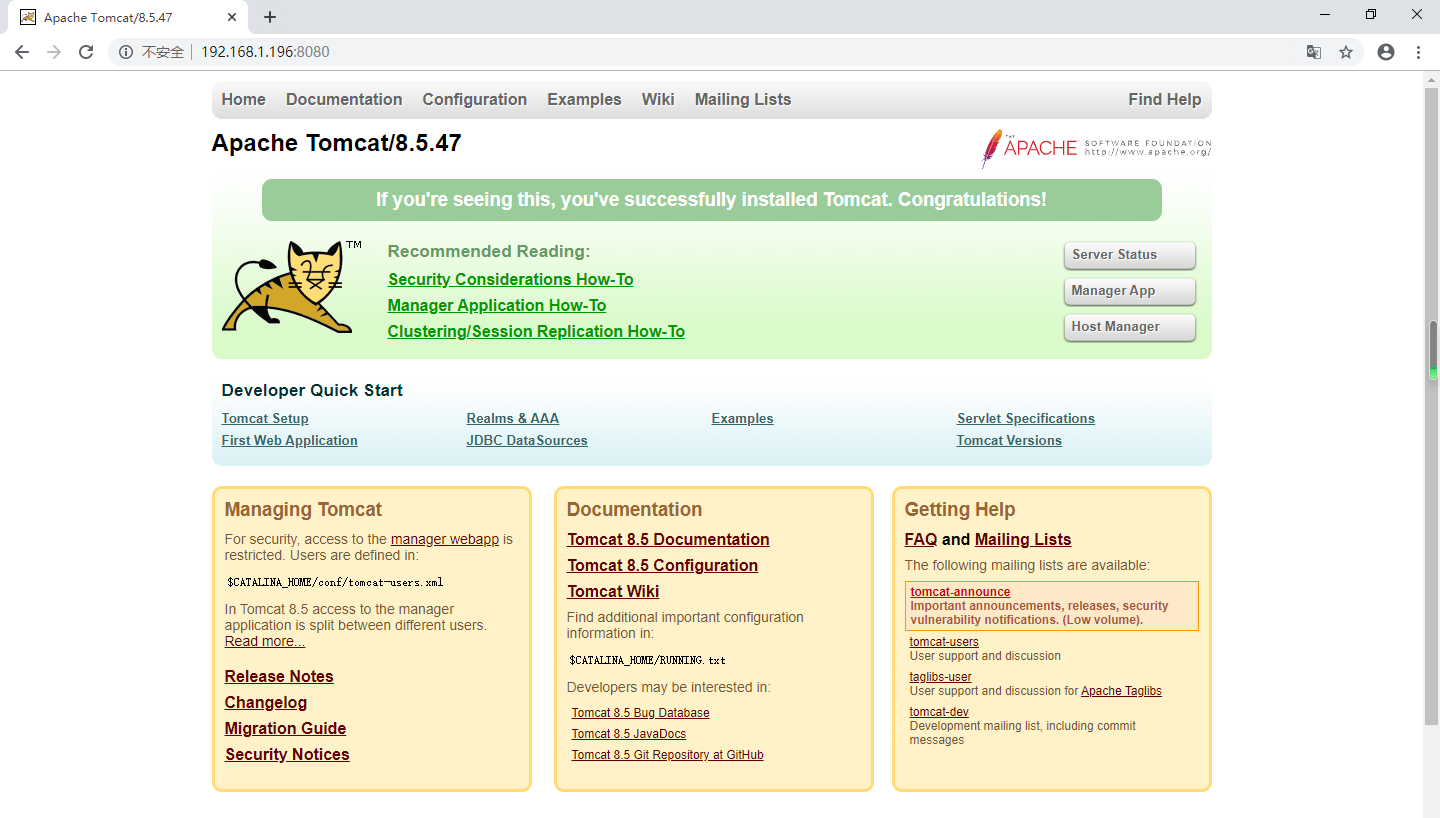1440x818 pixels.
Task: Open Tomcat 8.5 Bug Database link
Action: 641,713
